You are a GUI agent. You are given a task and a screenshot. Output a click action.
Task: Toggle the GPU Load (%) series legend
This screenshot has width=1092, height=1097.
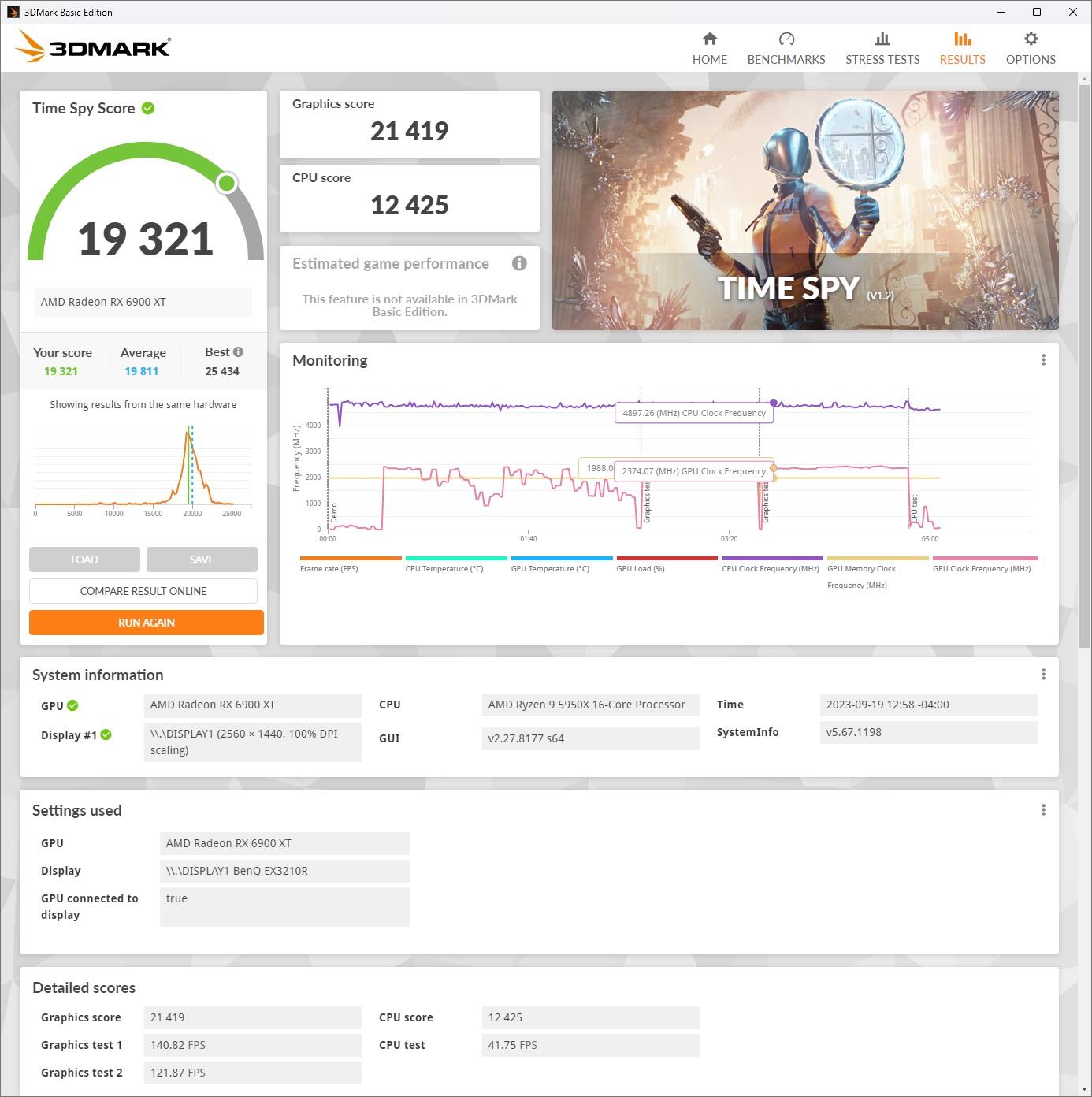641,568
